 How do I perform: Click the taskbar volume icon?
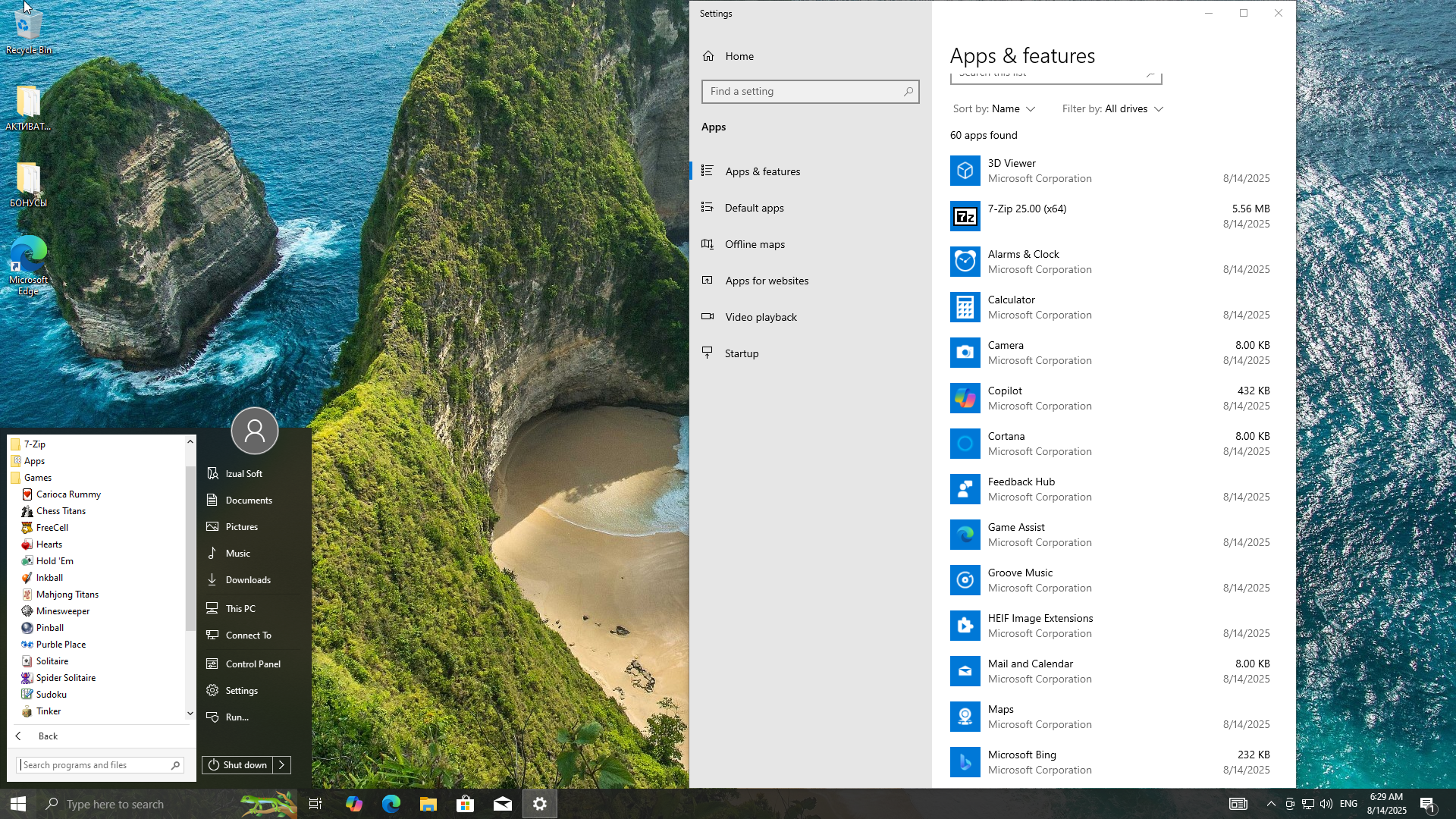(x=1326, y=804)
